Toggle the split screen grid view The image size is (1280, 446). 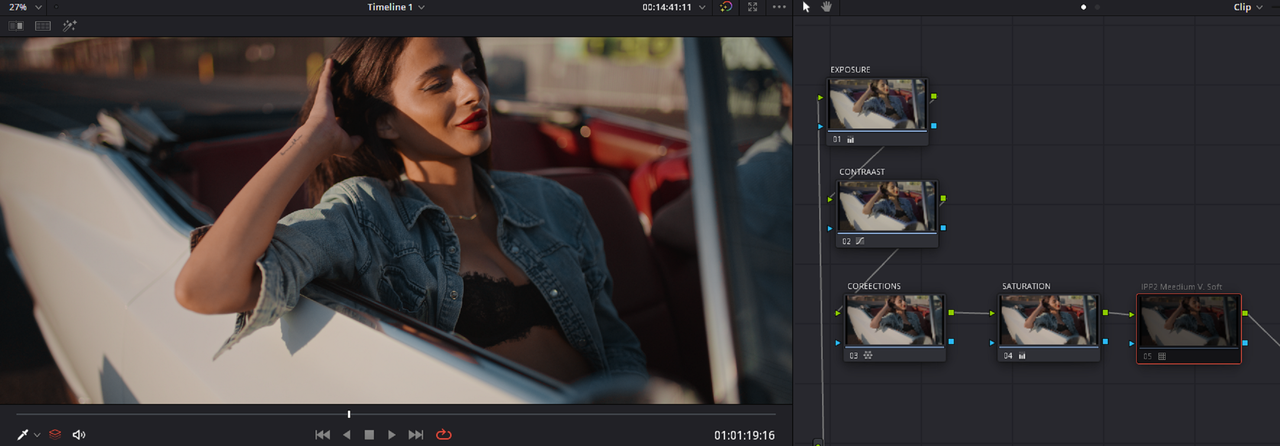click(x=43, y=26)
